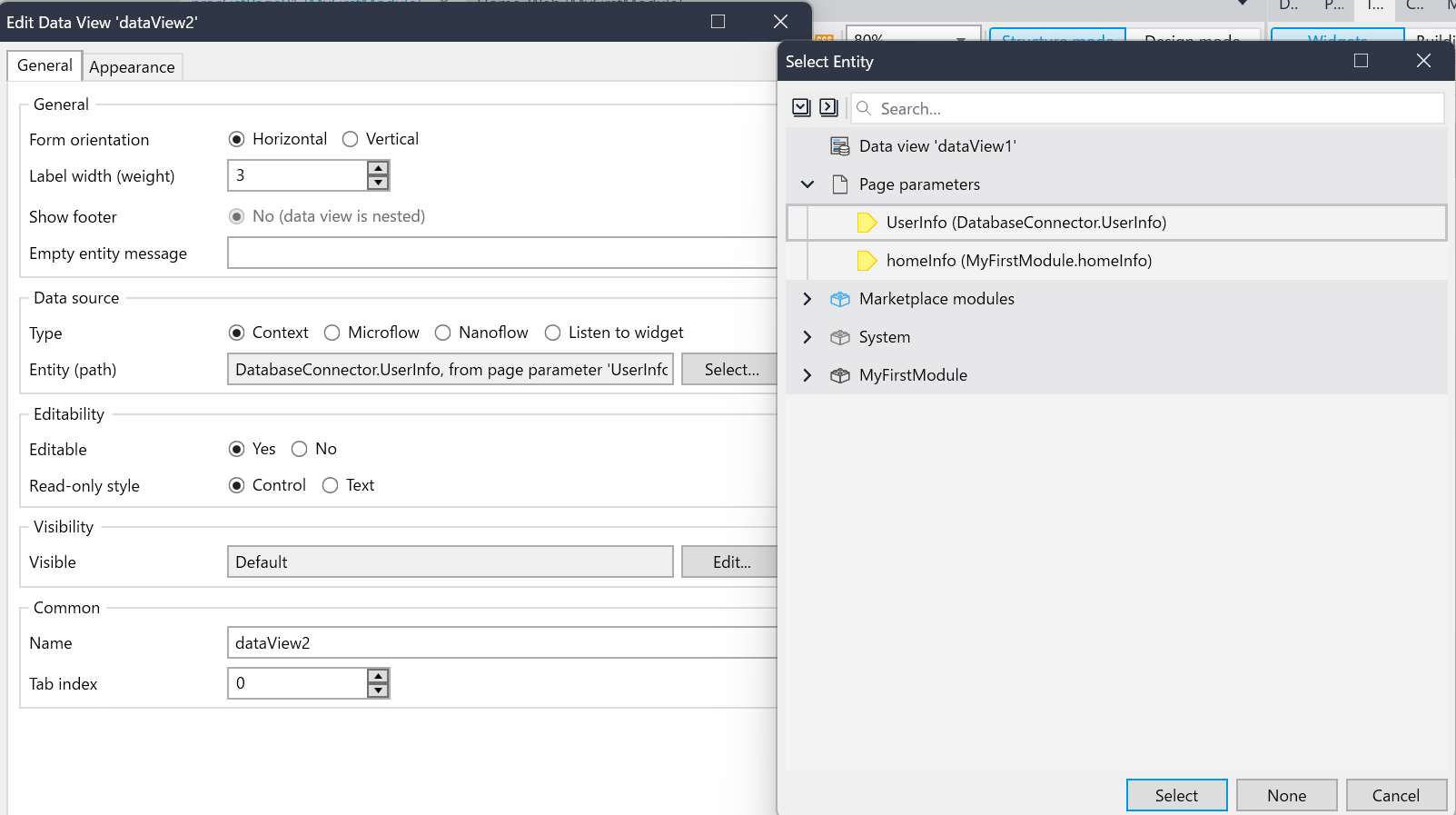Click the MyFirstModule module icon
The height and width of the screenshot is (815, 1456).
pyautogui.click(x=840, y=375)
